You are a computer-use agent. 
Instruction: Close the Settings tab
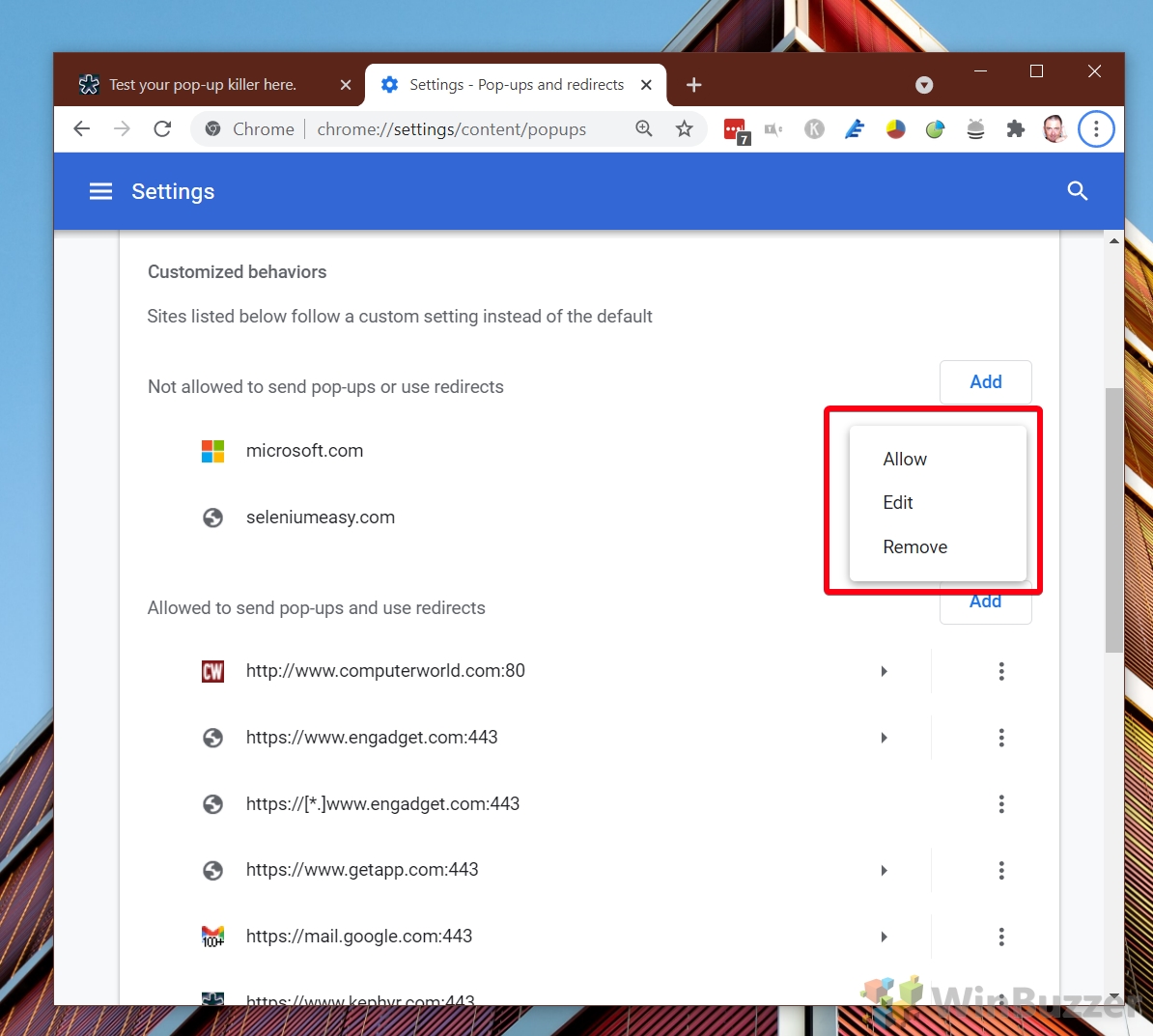(x=646, y=85)
